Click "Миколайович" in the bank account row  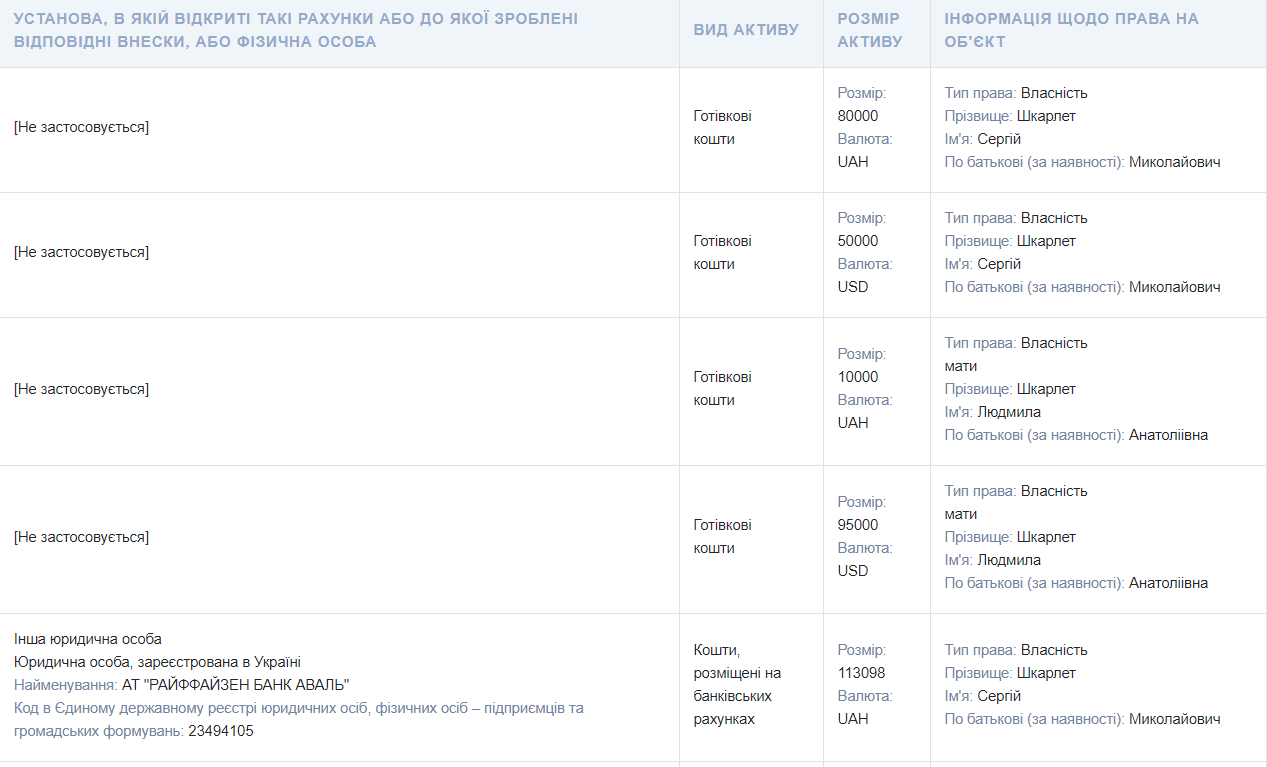(x=1174, y=719)
